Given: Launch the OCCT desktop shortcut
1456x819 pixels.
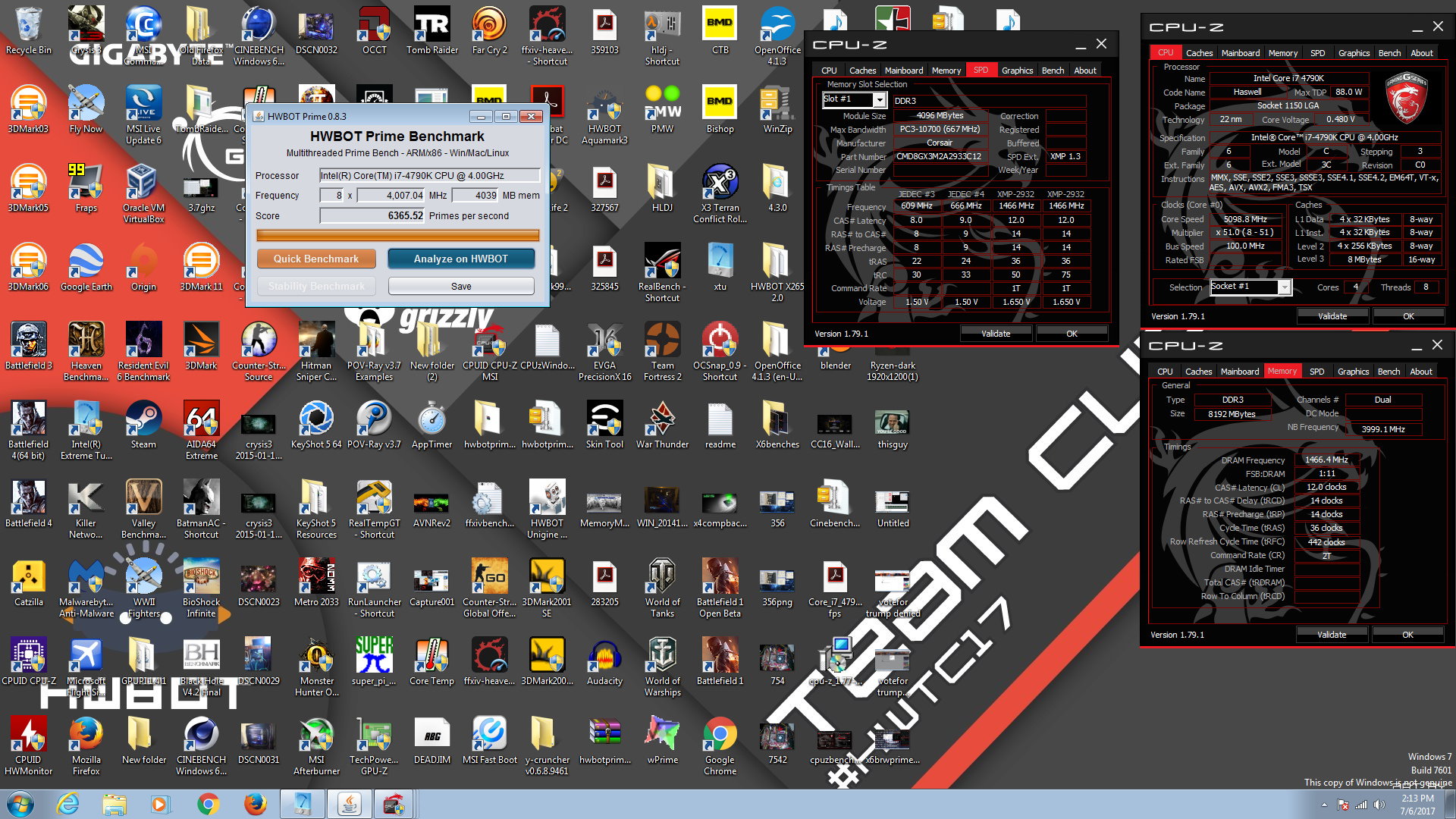Looking at the screenshot, I should [374, 31].
